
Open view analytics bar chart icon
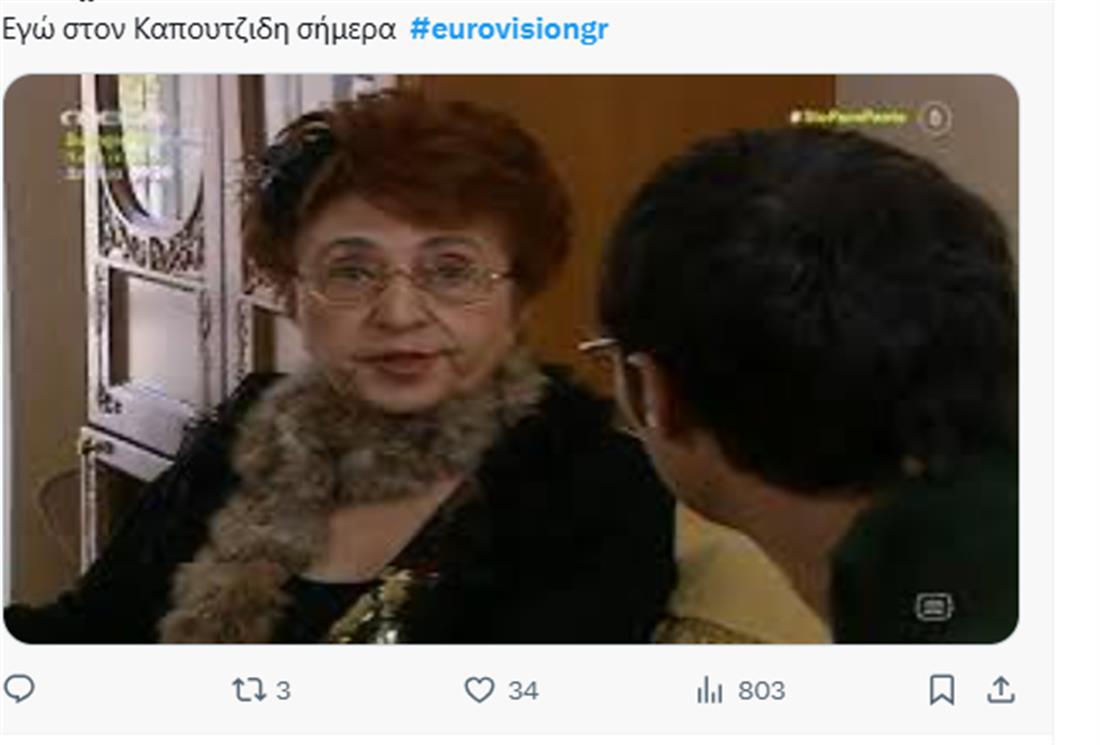[x=710, y=690]
